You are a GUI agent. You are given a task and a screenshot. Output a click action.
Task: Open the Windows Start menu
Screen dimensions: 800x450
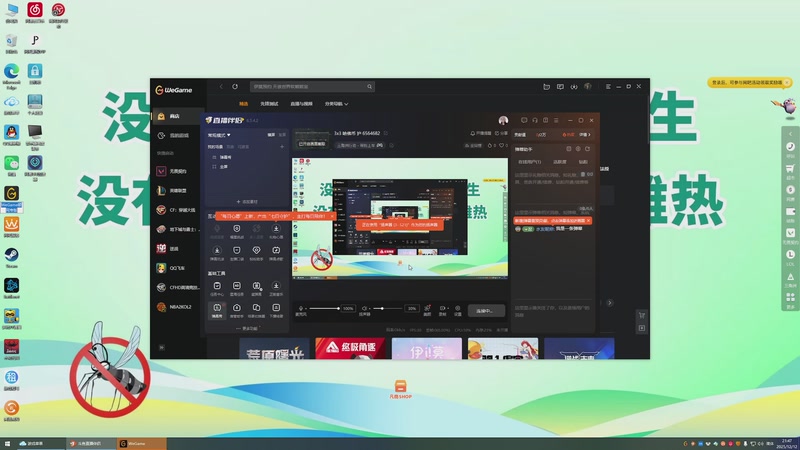coord(7,444)
